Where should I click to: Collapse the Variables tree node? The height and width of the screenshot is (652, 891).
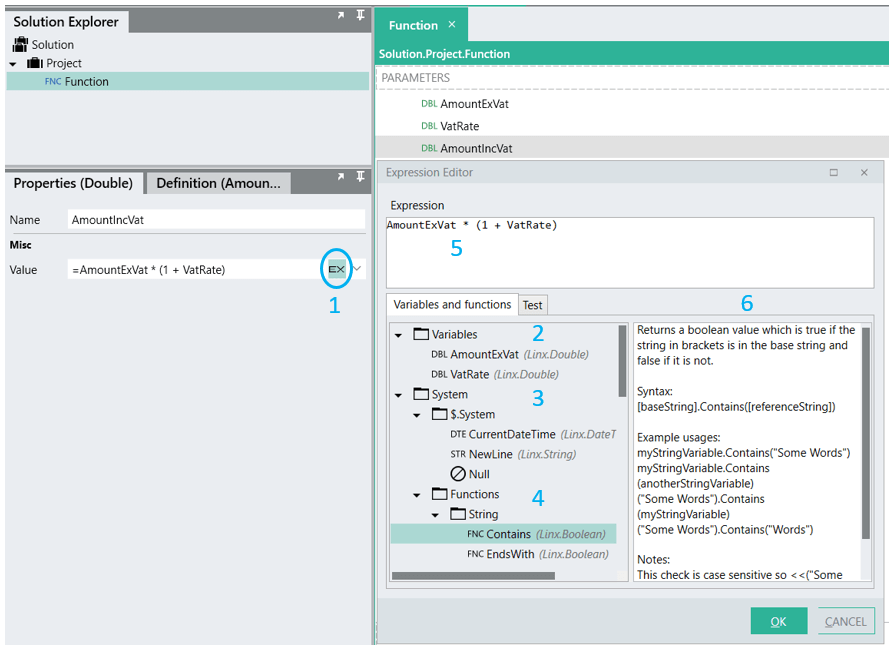point(398,335)
